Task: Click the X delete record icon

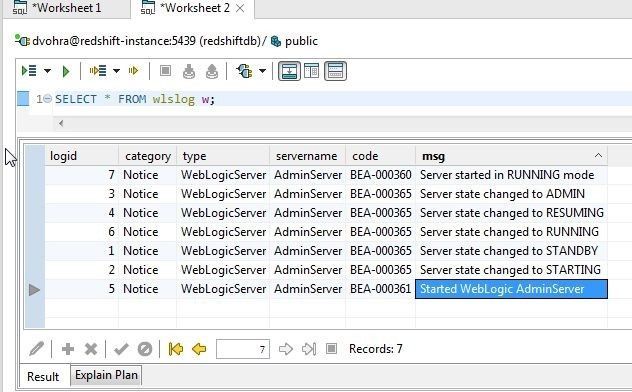Action: (91, 349)
